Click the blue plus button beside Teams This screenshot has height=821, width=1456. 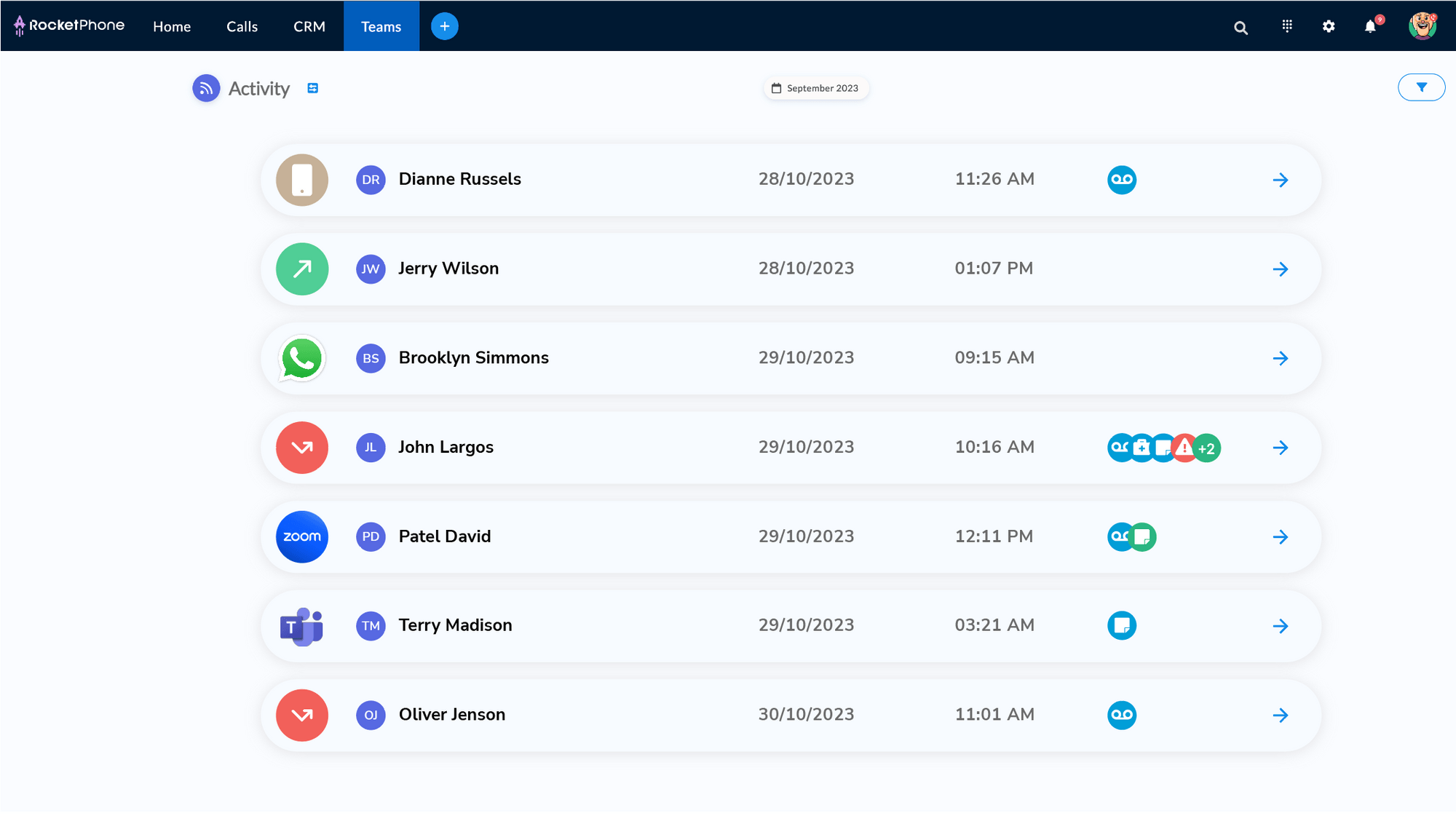coord(444,25)
